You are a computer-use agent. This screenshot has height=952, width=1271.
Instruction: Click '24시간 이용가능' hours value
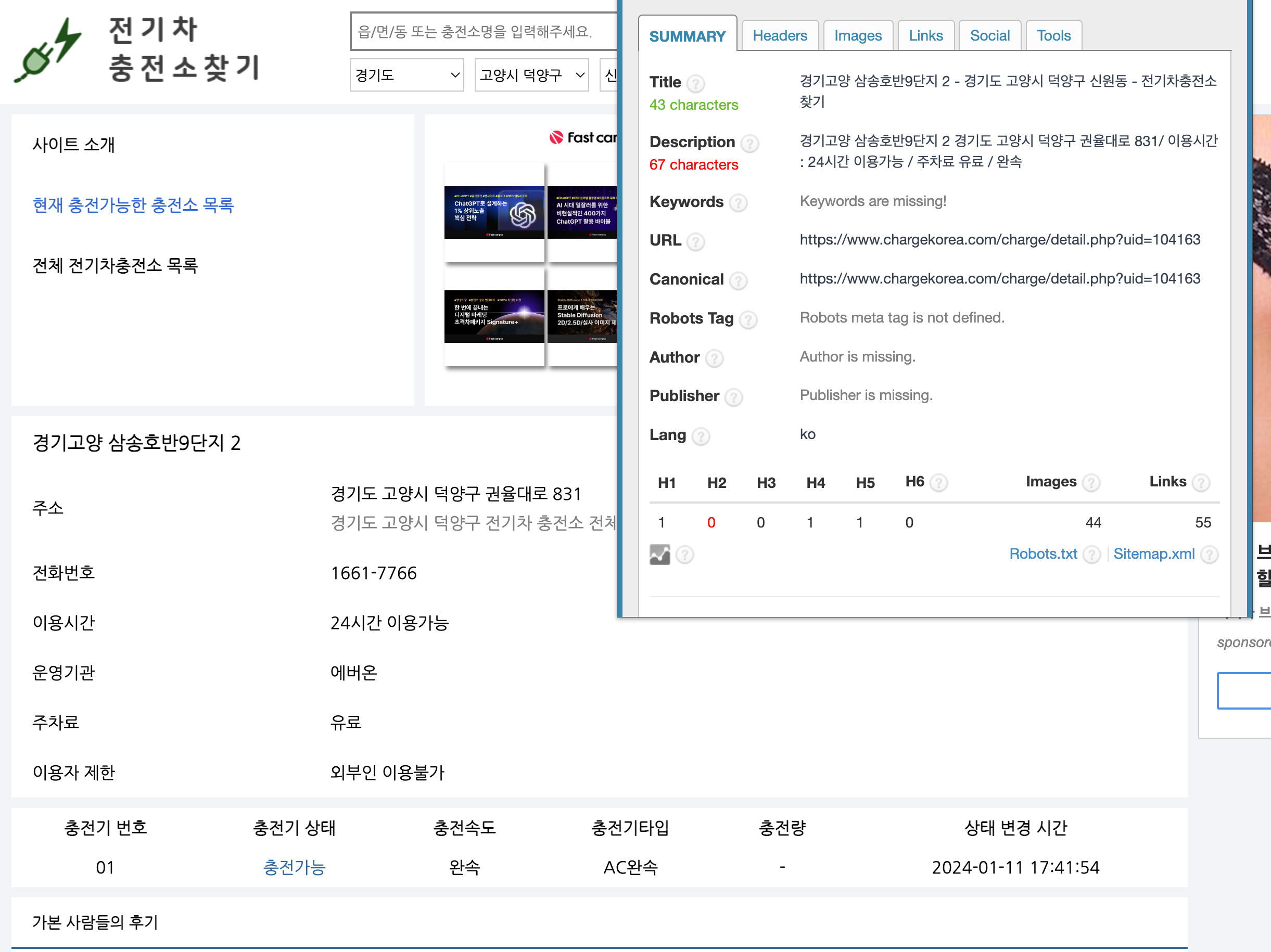pos(389,622)
